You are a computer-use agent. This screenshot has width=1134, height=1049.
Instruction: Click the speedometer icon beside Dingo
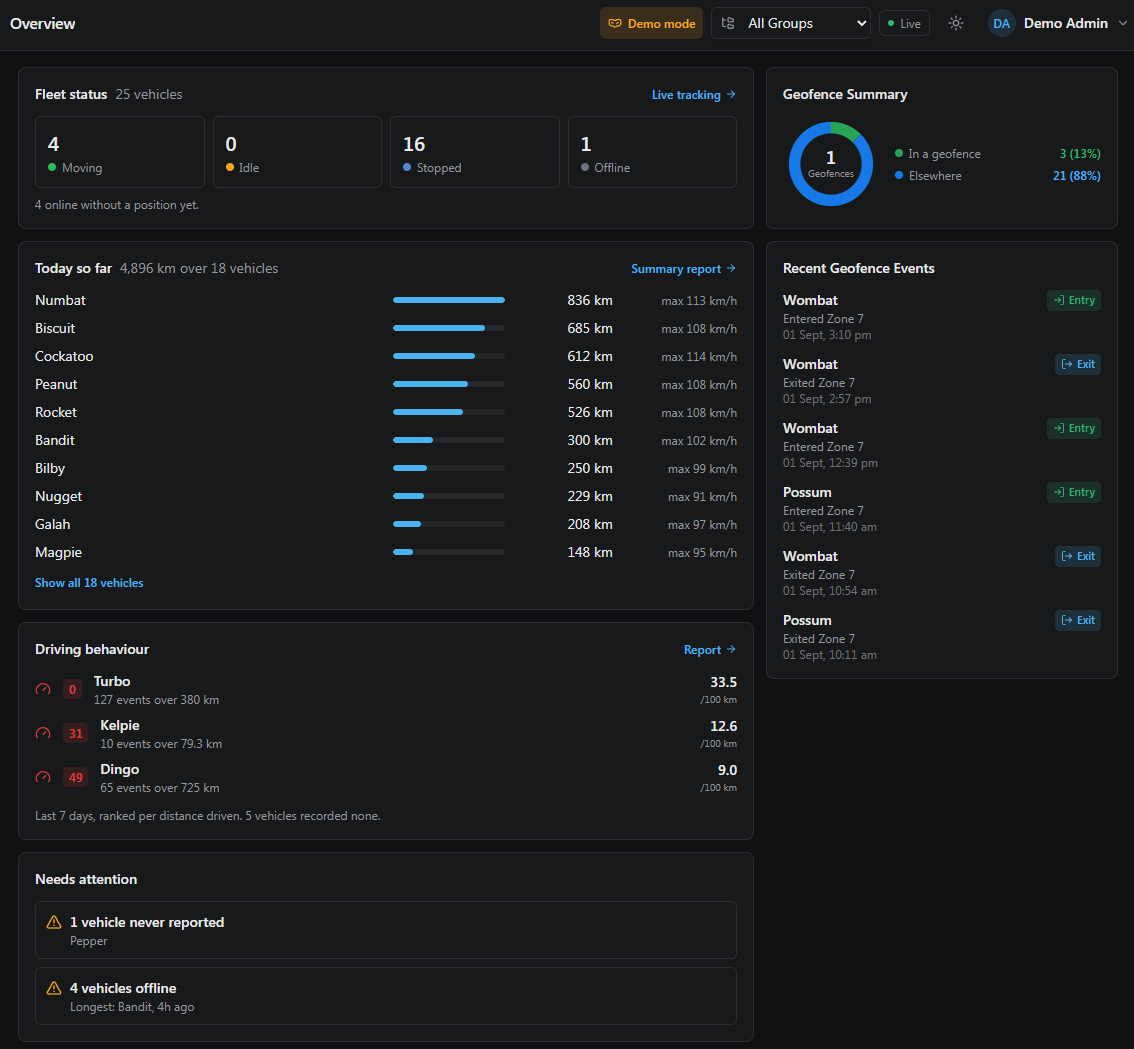tap(43, 778)
